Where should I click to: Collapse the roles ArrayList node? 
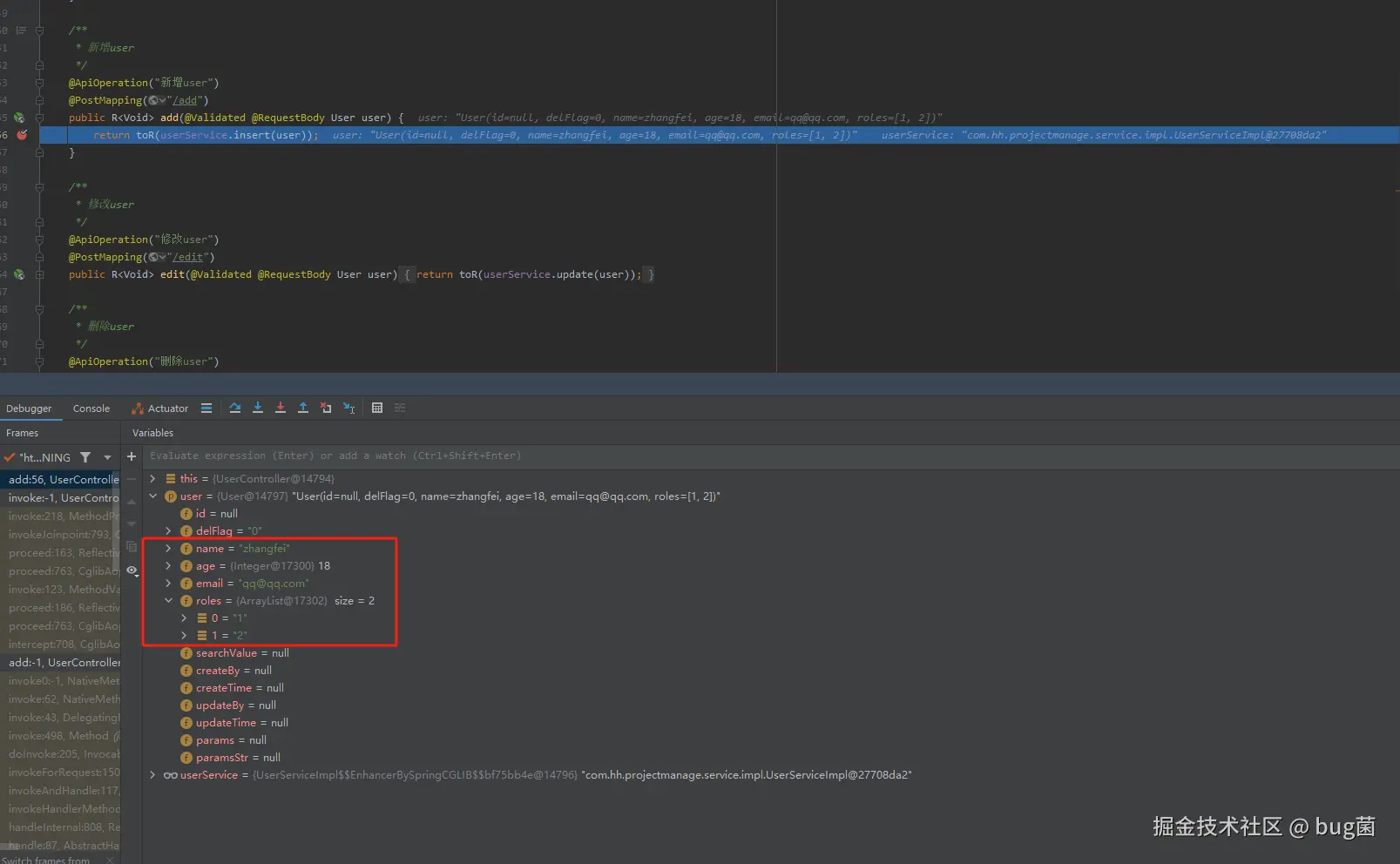point(168,601)
